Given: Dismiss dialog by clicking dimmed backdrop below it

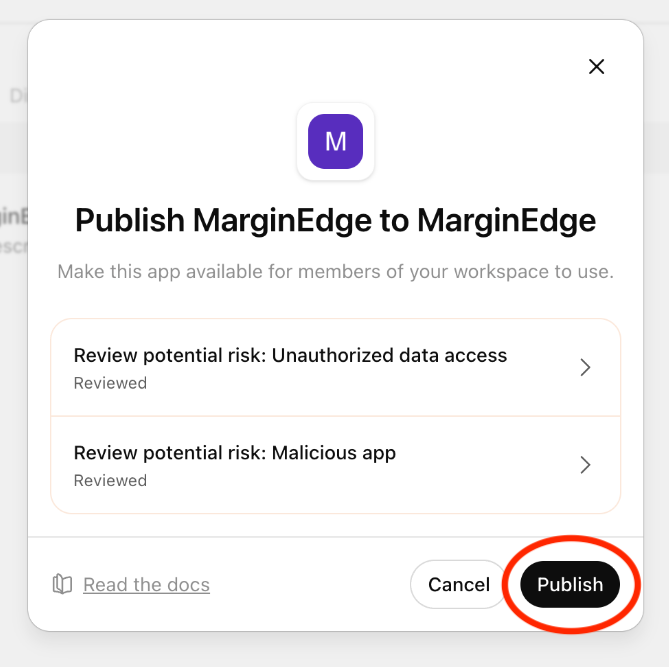Looking at the screenshot, I should pos(334,651).
